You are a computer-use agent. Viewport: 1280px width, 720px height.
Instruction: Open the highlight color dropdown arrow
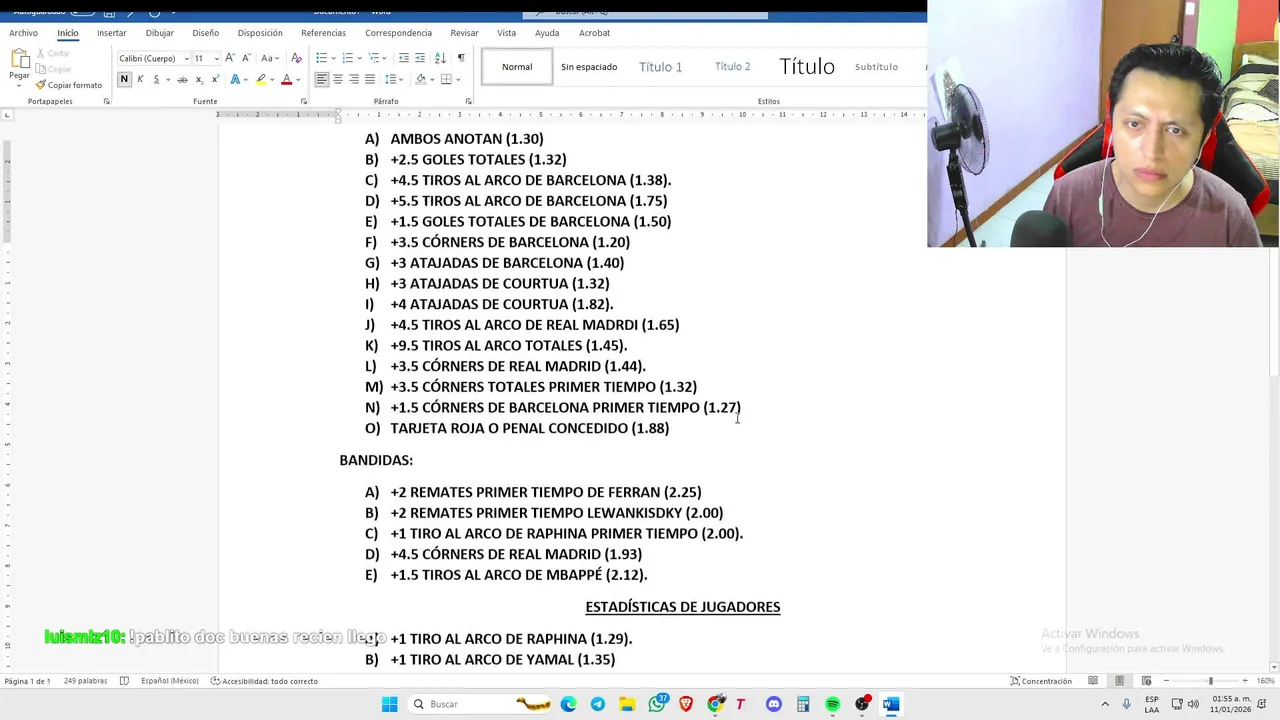click(273, 79)
